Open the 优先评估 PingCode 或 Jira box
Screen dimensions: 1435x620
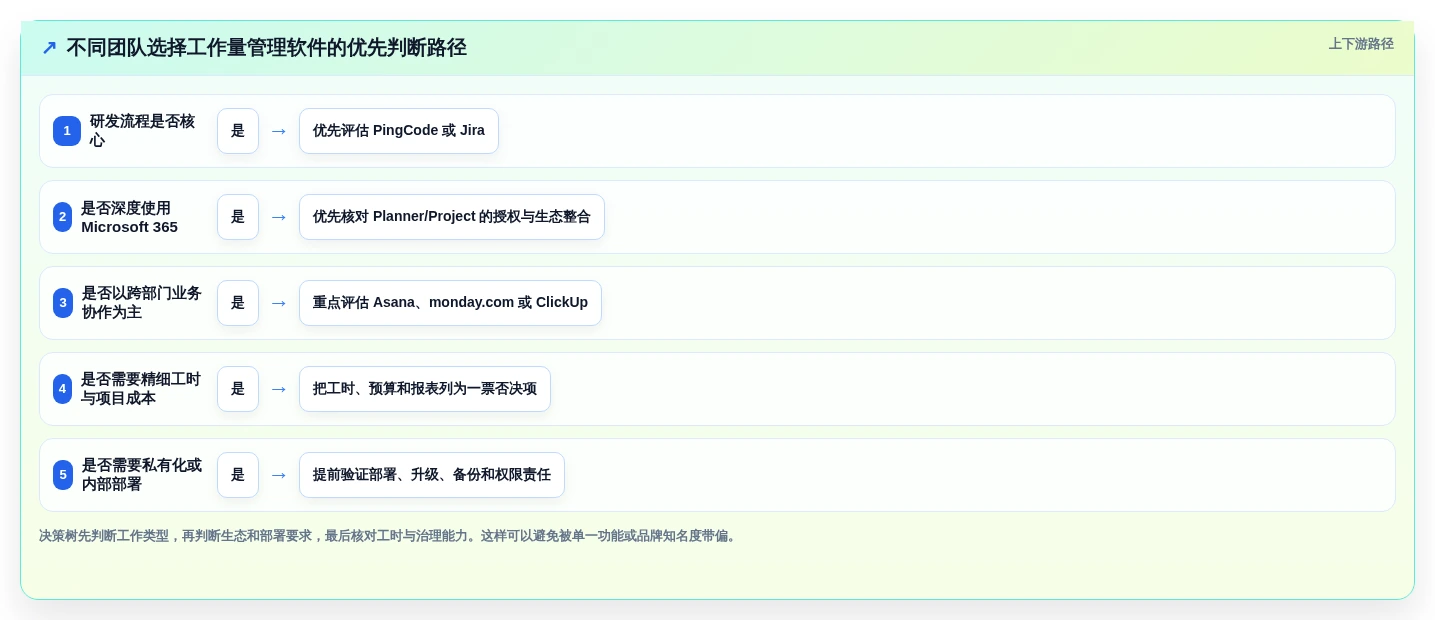click(x=399, y=131)
